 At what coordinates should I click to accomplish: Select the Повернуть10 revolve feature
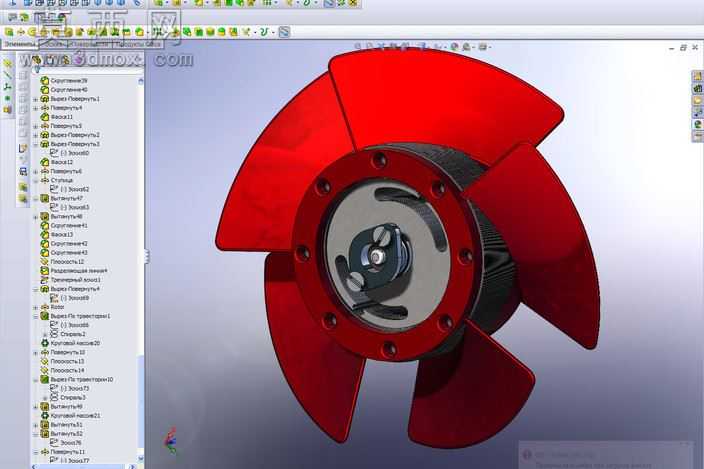[63, 352]
